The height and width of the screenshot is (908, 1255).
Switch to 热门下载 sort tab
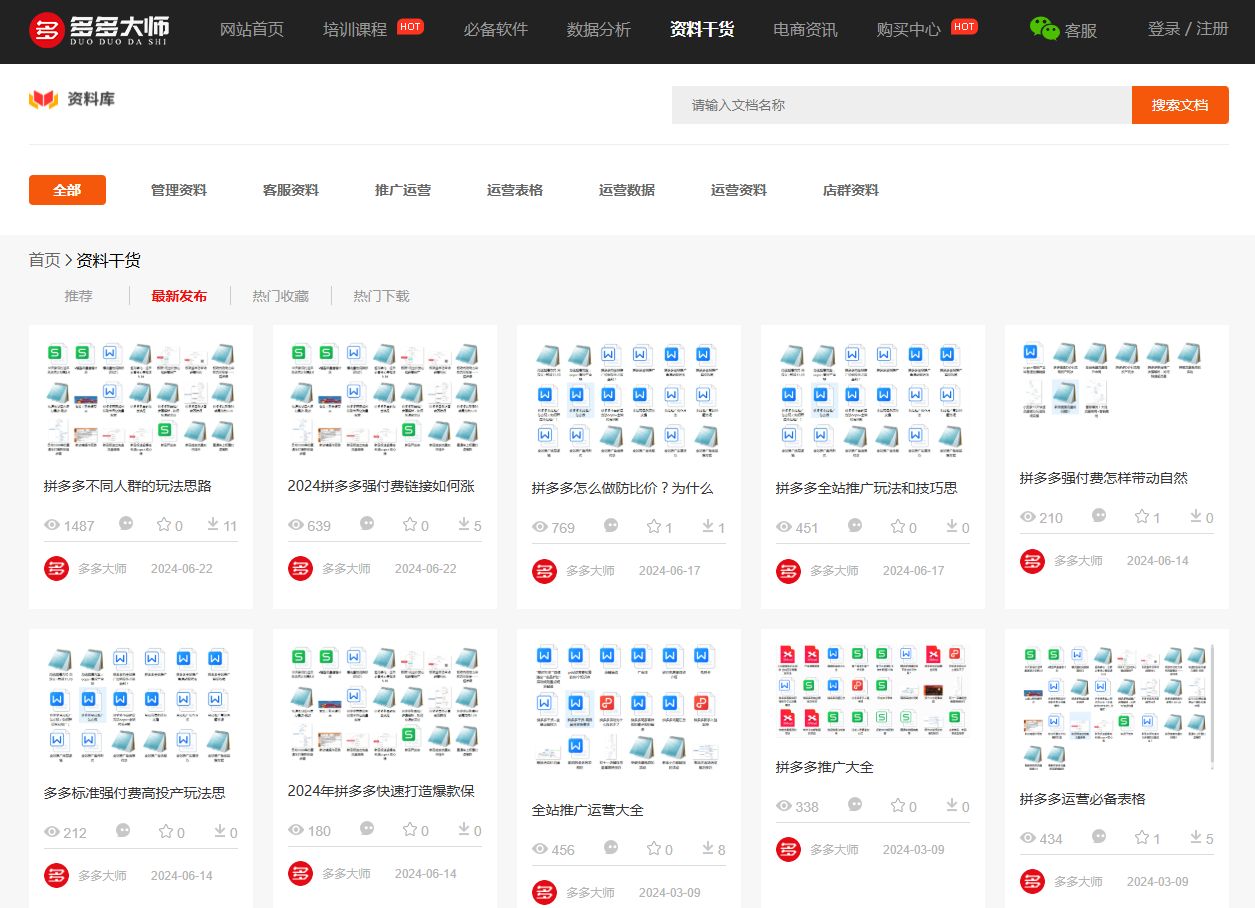coord(381,296)
